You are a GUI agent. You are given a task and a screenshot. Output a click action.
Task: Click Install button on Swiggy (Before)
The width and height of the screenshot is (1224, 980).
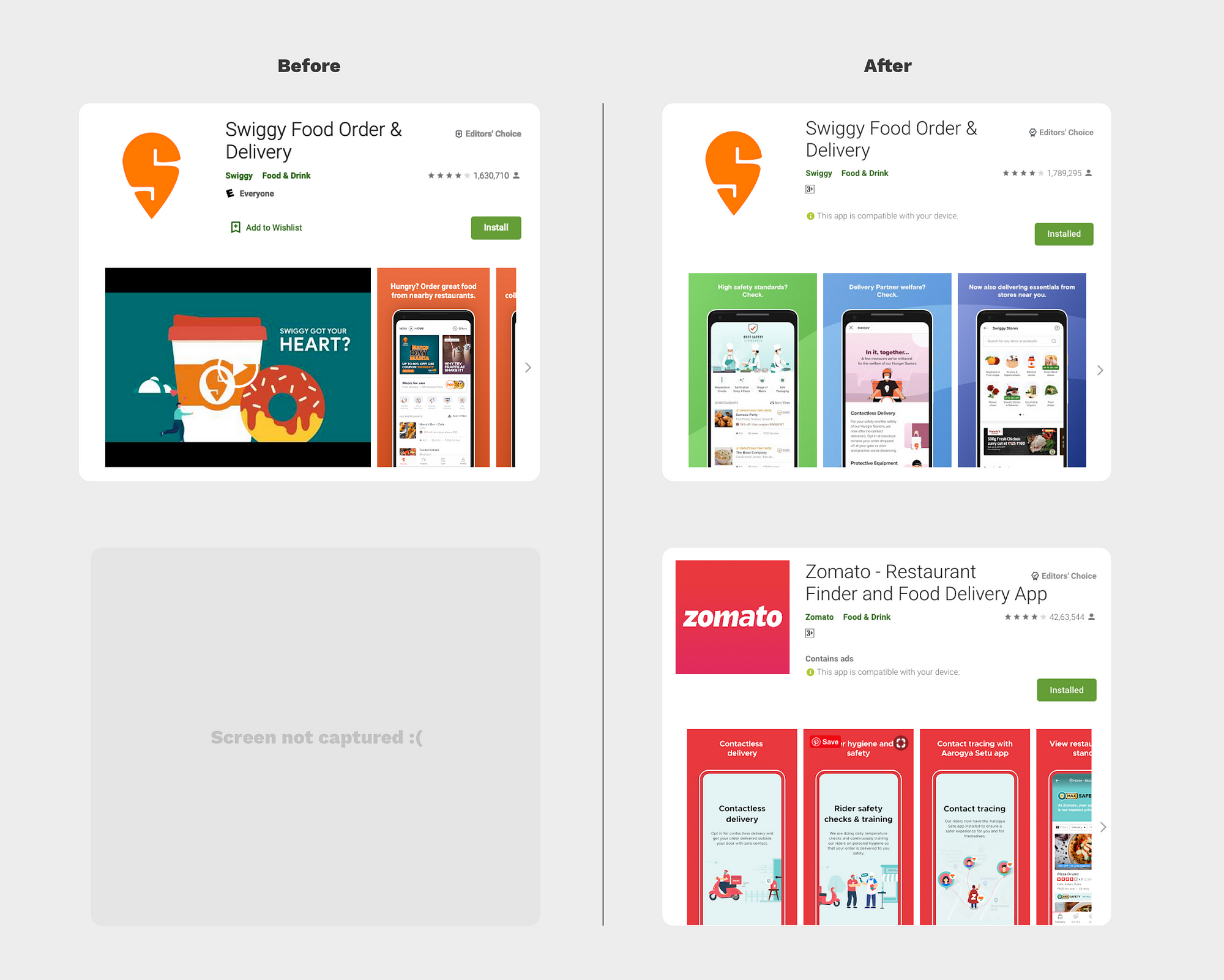coord(496,227)
